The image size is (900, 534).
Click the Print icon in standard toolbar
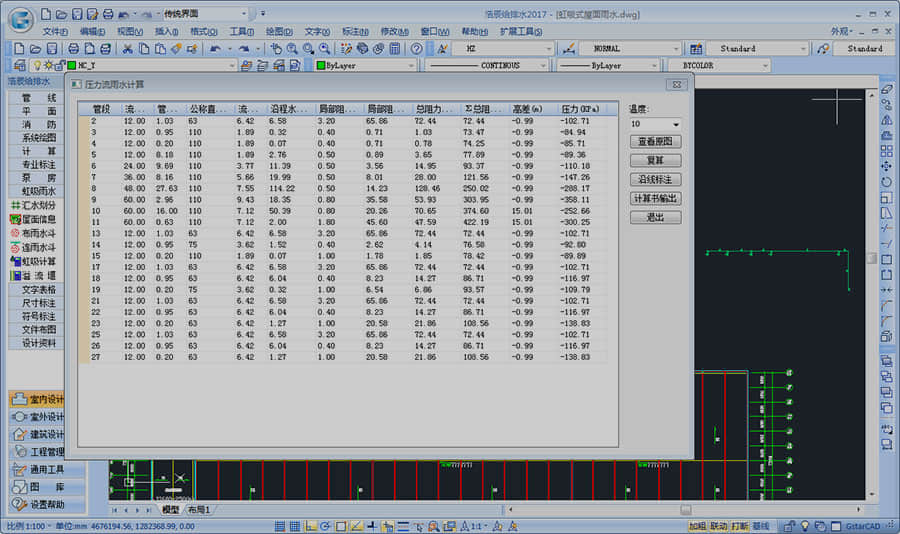click(x=73, y=48)
